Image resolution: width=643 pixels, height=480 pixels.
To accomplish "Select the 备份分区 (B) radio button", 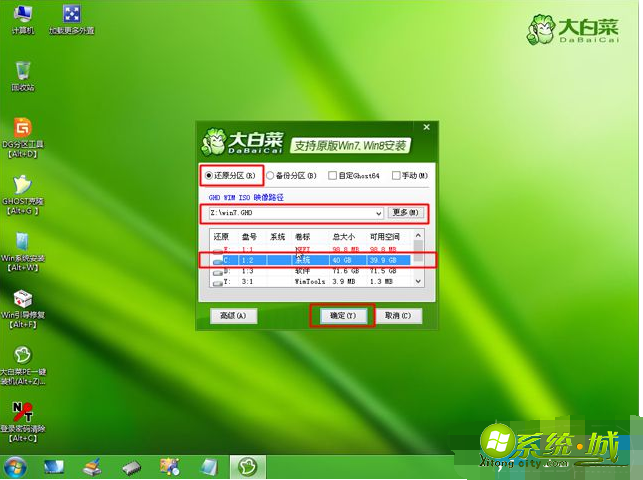I will pyautogui.click(x=270, y=176).
